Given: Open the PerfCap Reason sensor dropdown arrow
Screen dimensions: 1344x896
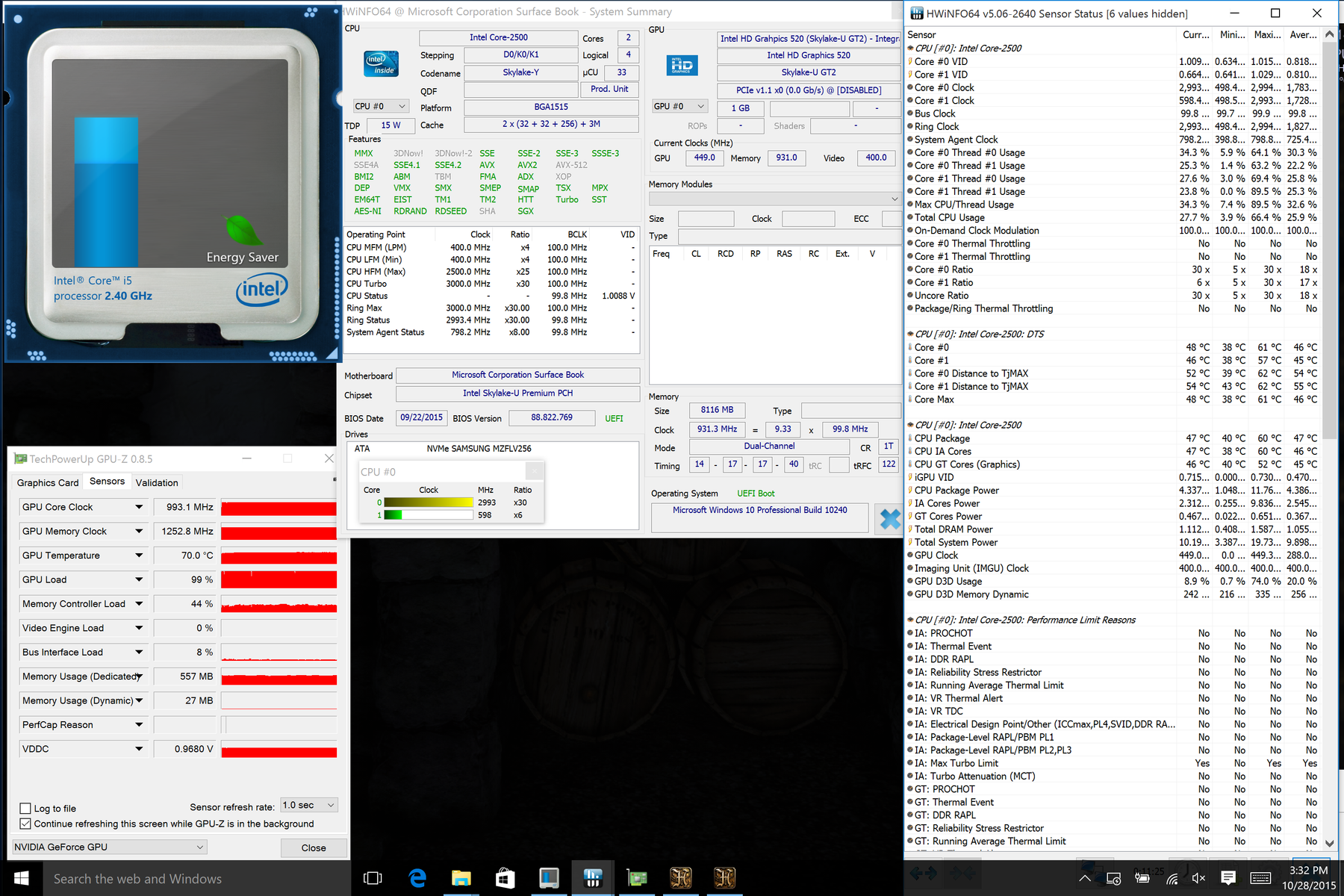Looking at the screenshot, I should 139,725.
